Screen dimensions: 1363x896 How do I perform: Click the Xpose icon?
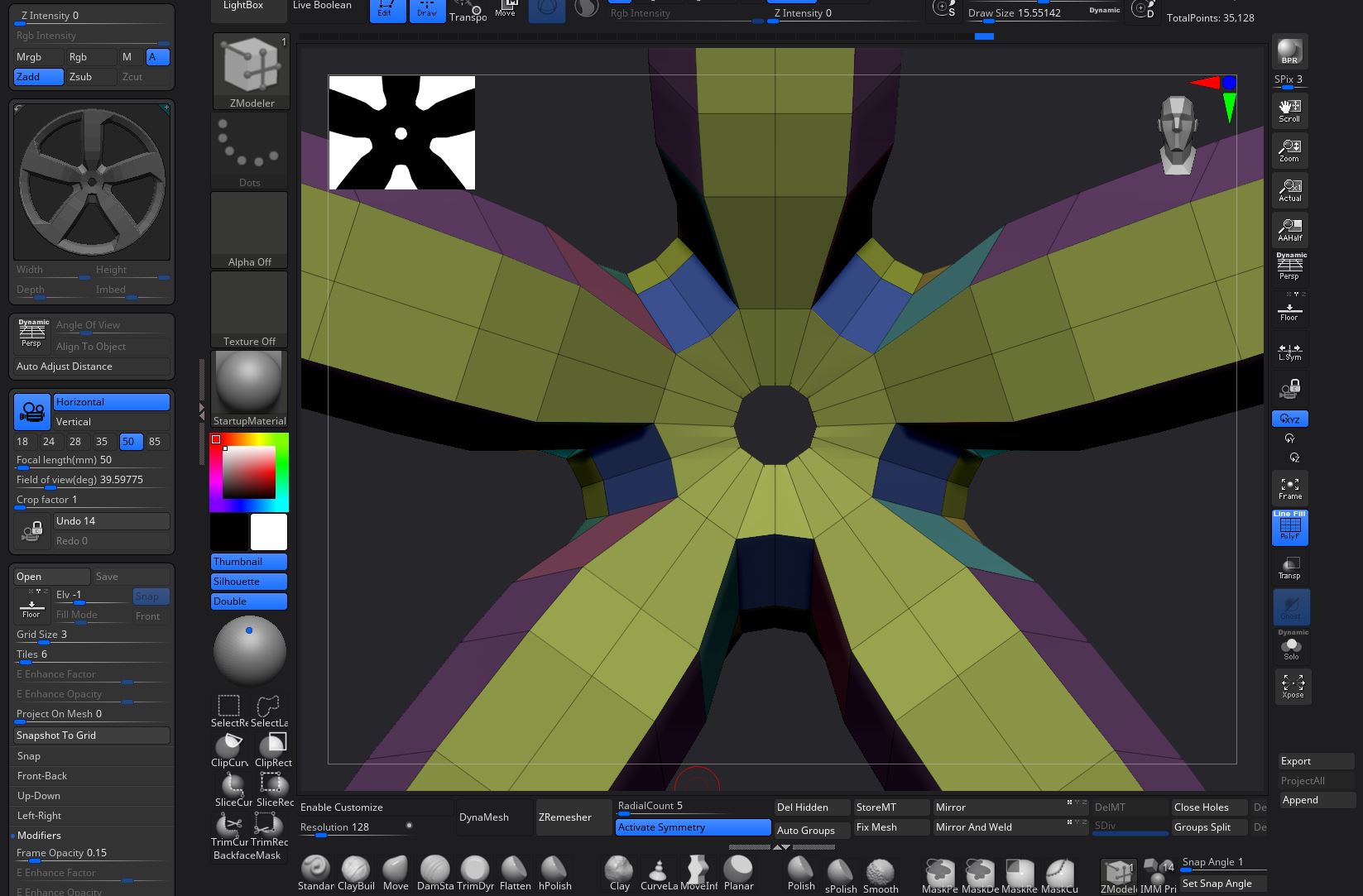click(x=1292, y=686)
